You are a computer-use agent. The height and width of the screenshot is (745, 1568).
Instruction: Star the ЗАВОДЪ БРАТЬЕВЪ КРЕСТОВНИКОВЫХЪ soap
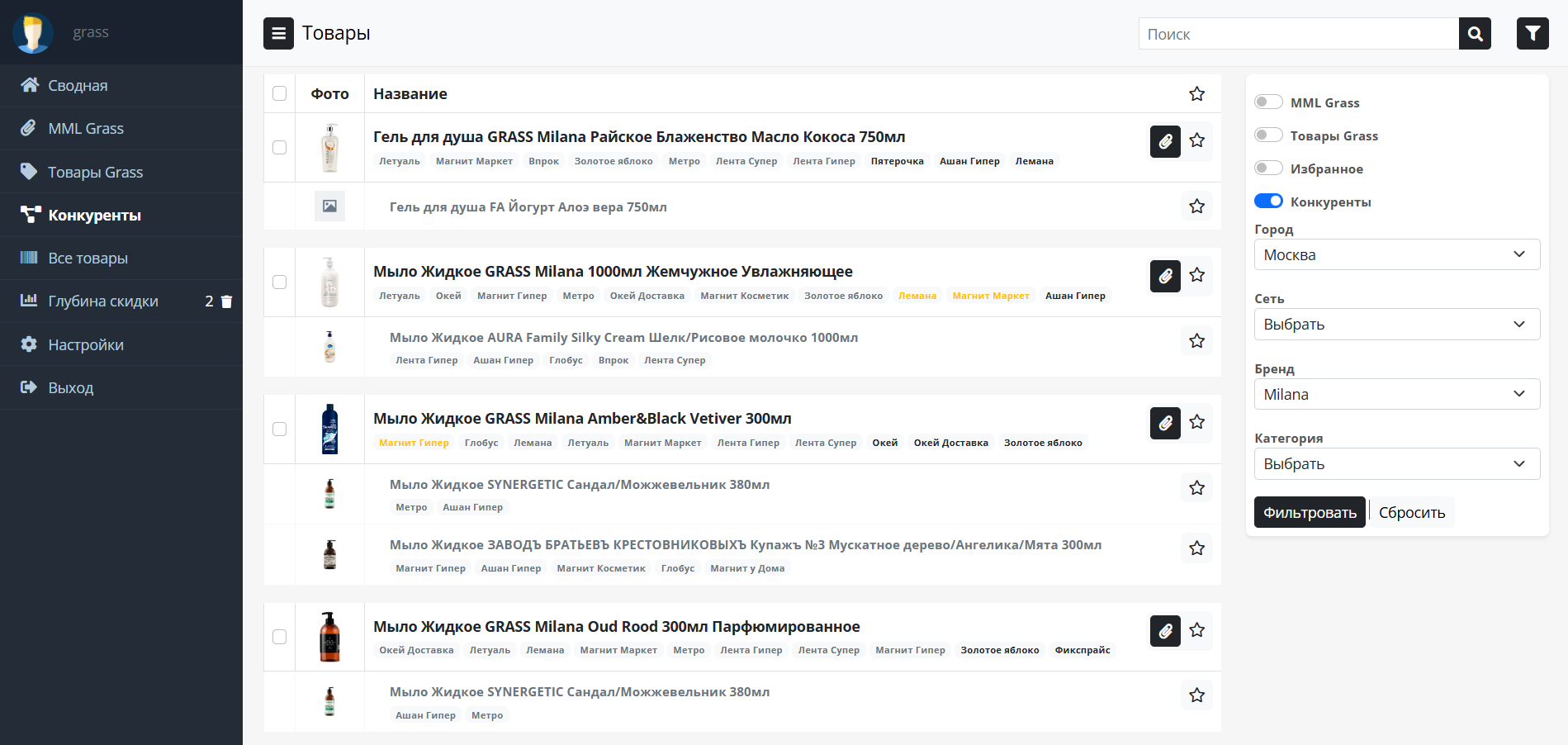coord(1196,548)
